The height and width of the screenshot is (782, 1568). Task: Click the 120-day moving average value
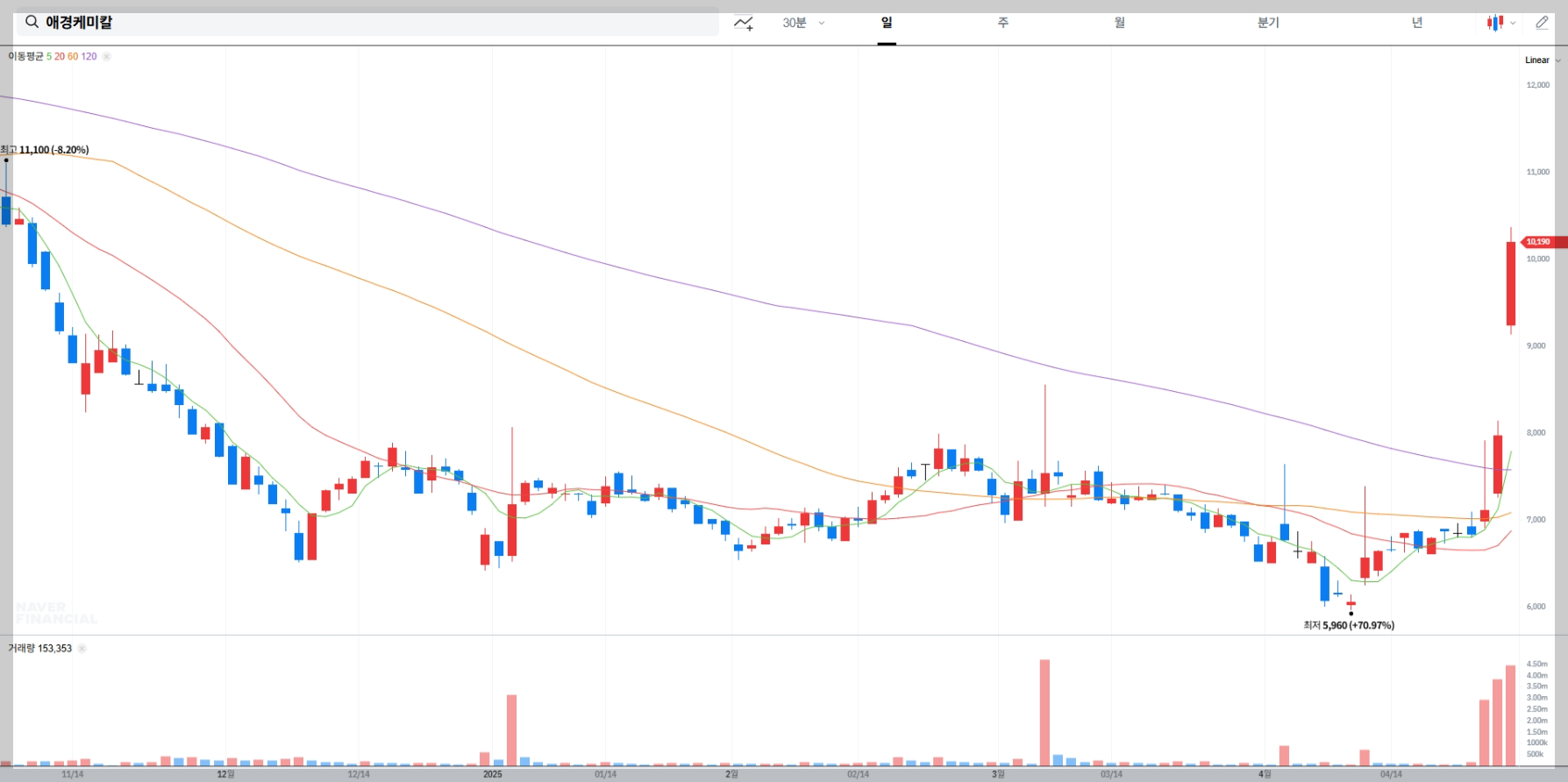point(89,56)
